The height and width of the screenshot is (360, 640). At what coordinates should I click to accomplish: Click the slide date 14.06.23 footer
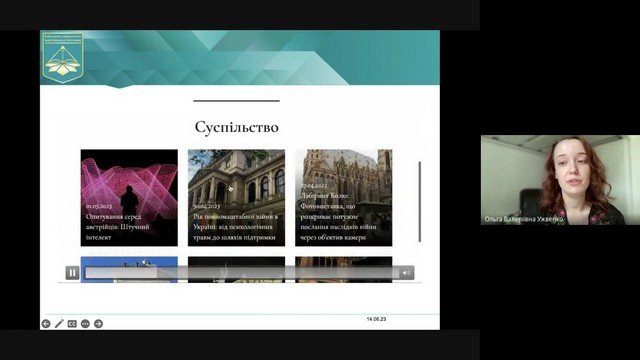(x=376, y=319)
